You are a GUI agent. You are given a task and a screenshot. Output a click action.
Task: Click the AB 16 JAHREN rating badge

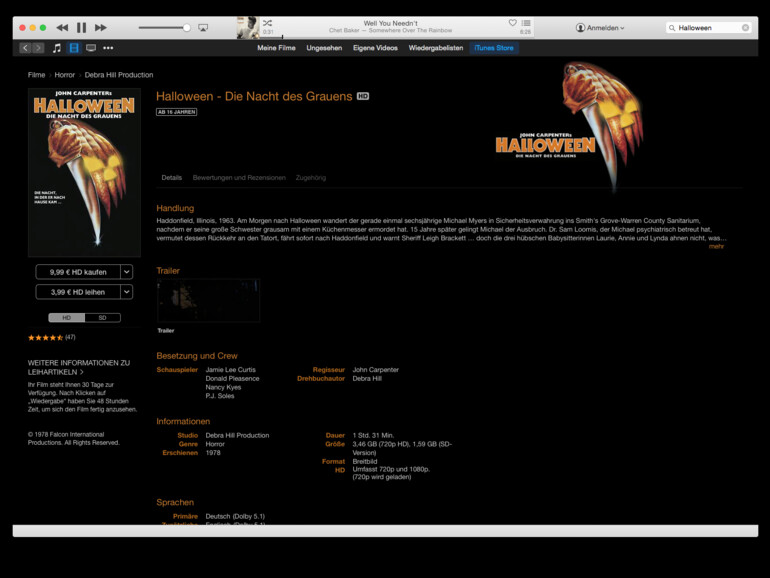176,112
